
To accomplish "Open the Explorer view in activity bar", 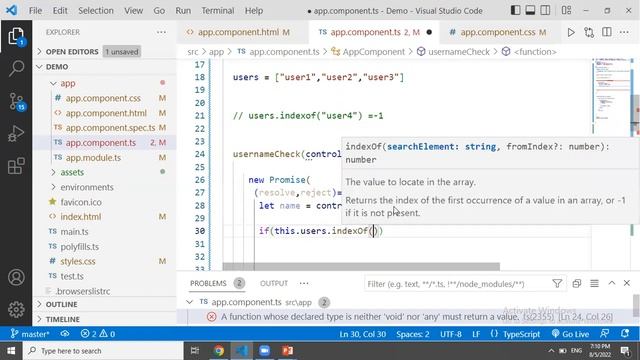I will [x=16, y=37].
